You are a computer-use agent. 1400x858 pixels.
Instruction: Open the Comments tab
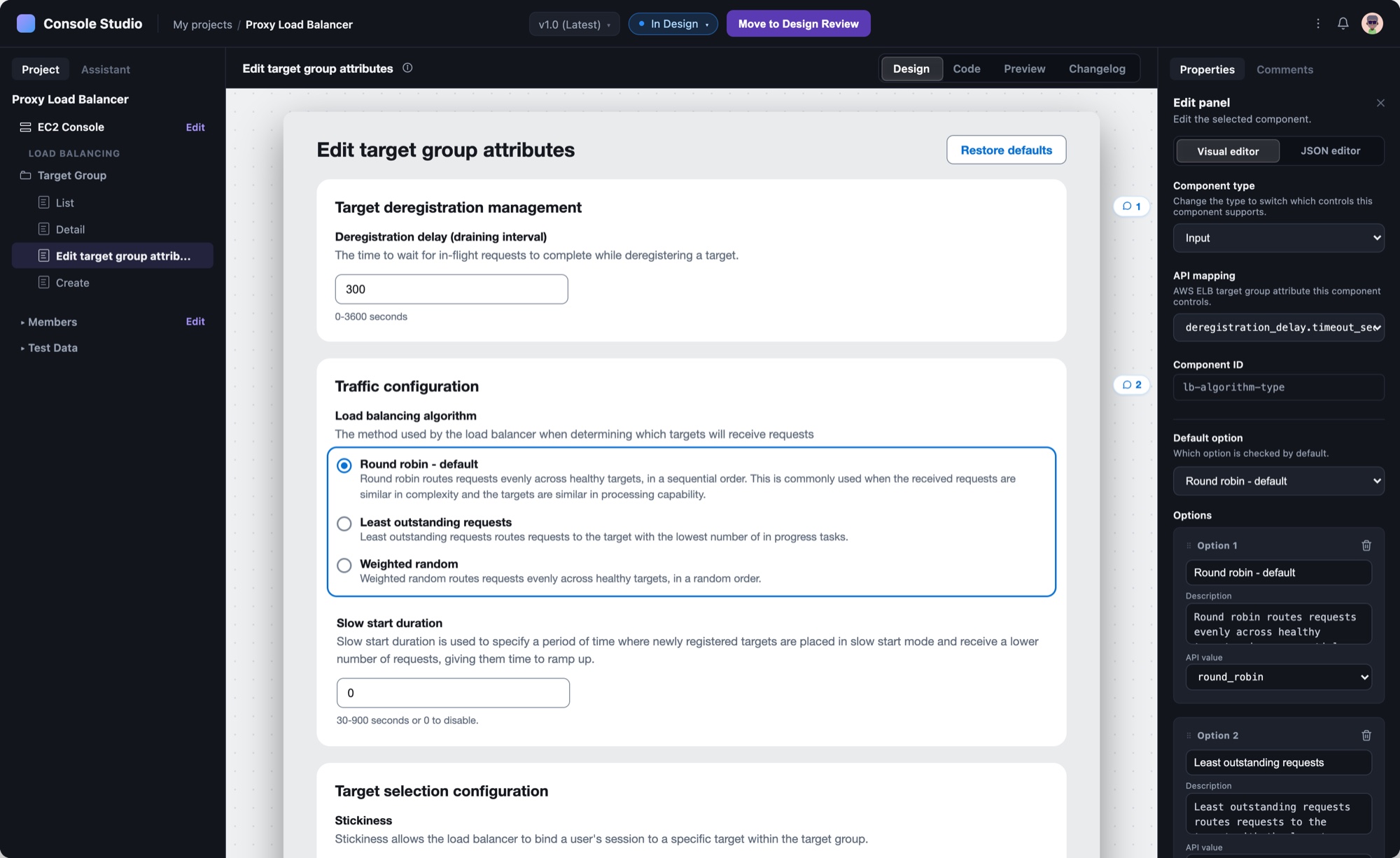[x=1284, y=69]
